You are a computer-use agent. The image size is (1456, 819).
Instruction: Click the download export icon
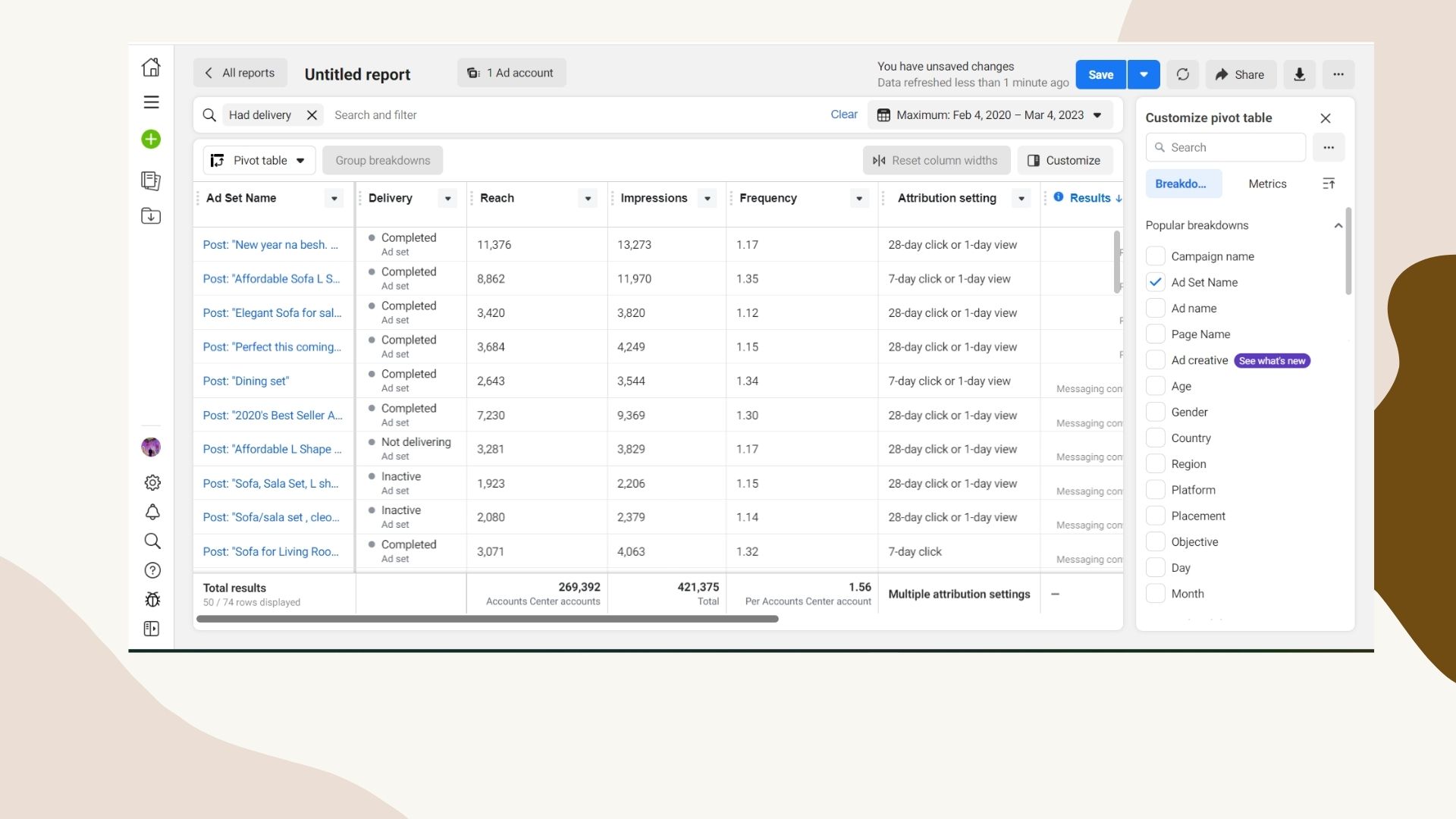click(1299, 74)
